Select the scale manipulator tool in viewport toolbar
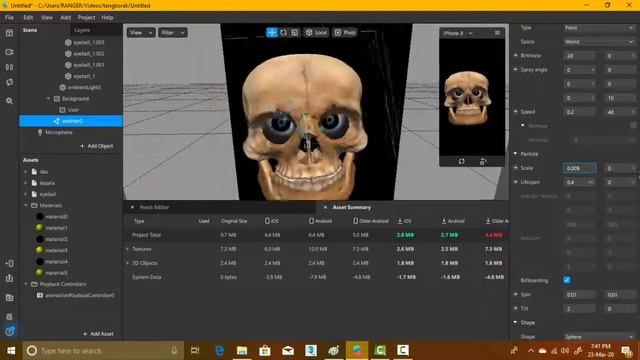 tap(294, 32)
